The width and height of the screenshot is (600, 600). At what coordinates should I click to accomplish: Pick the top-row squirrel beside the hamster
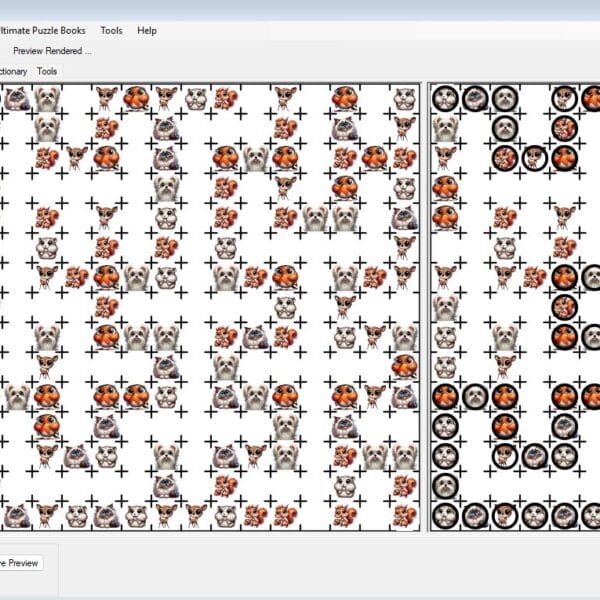[x=225, y=98]
